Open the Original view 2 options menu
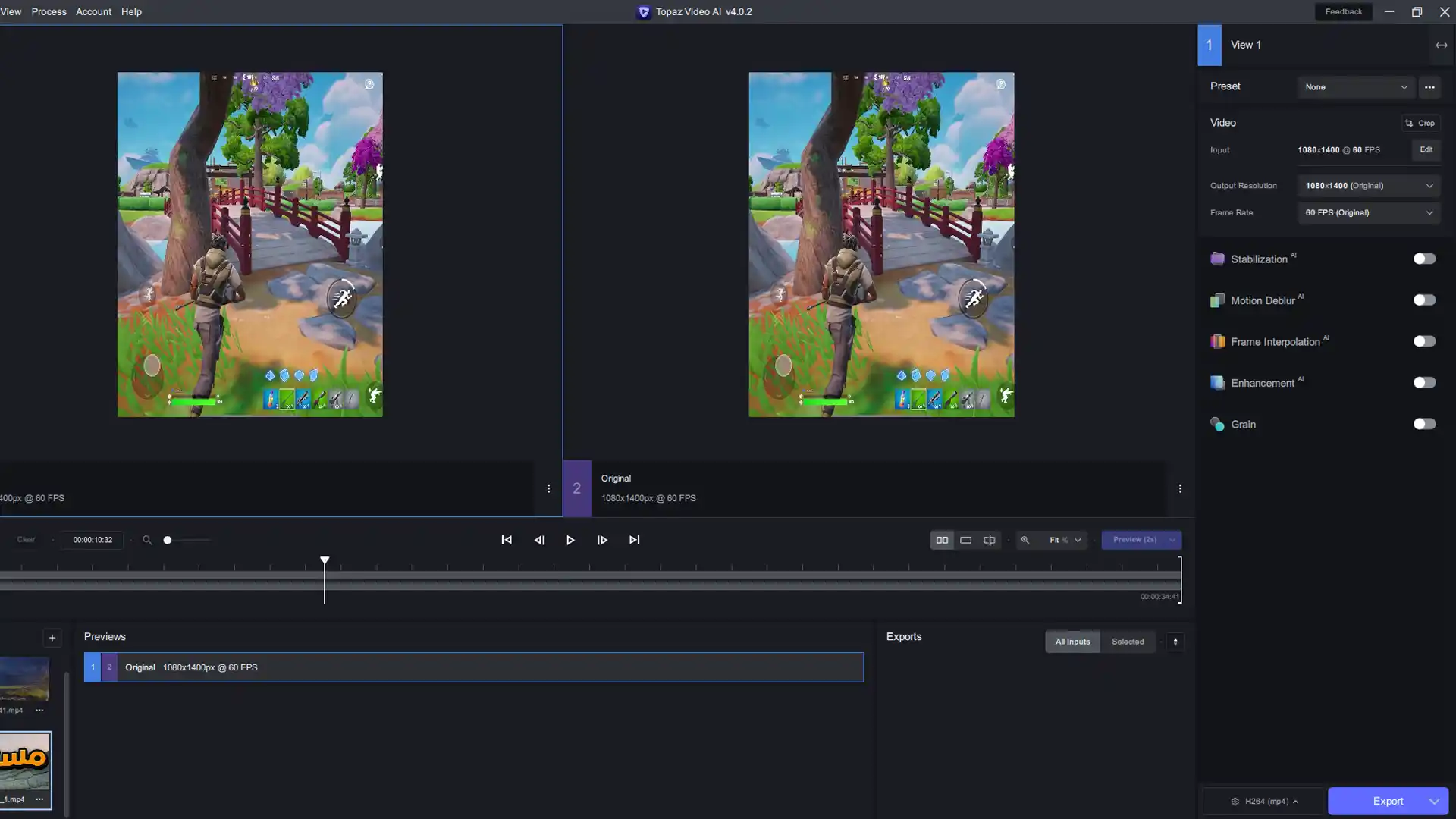 (1180, 488)
